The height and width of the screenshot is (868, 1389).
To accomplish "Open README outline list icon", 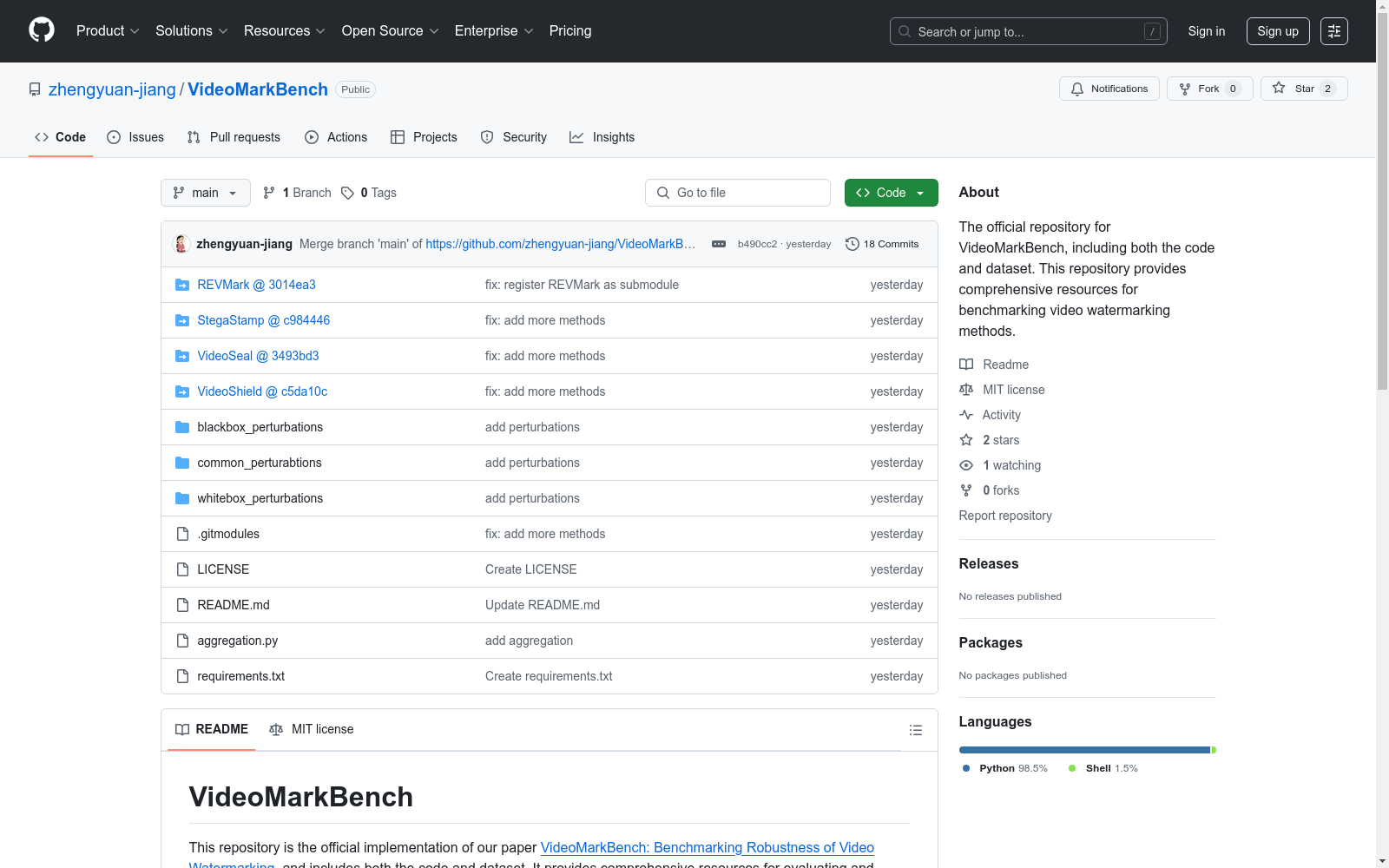I will click(915, 730).
